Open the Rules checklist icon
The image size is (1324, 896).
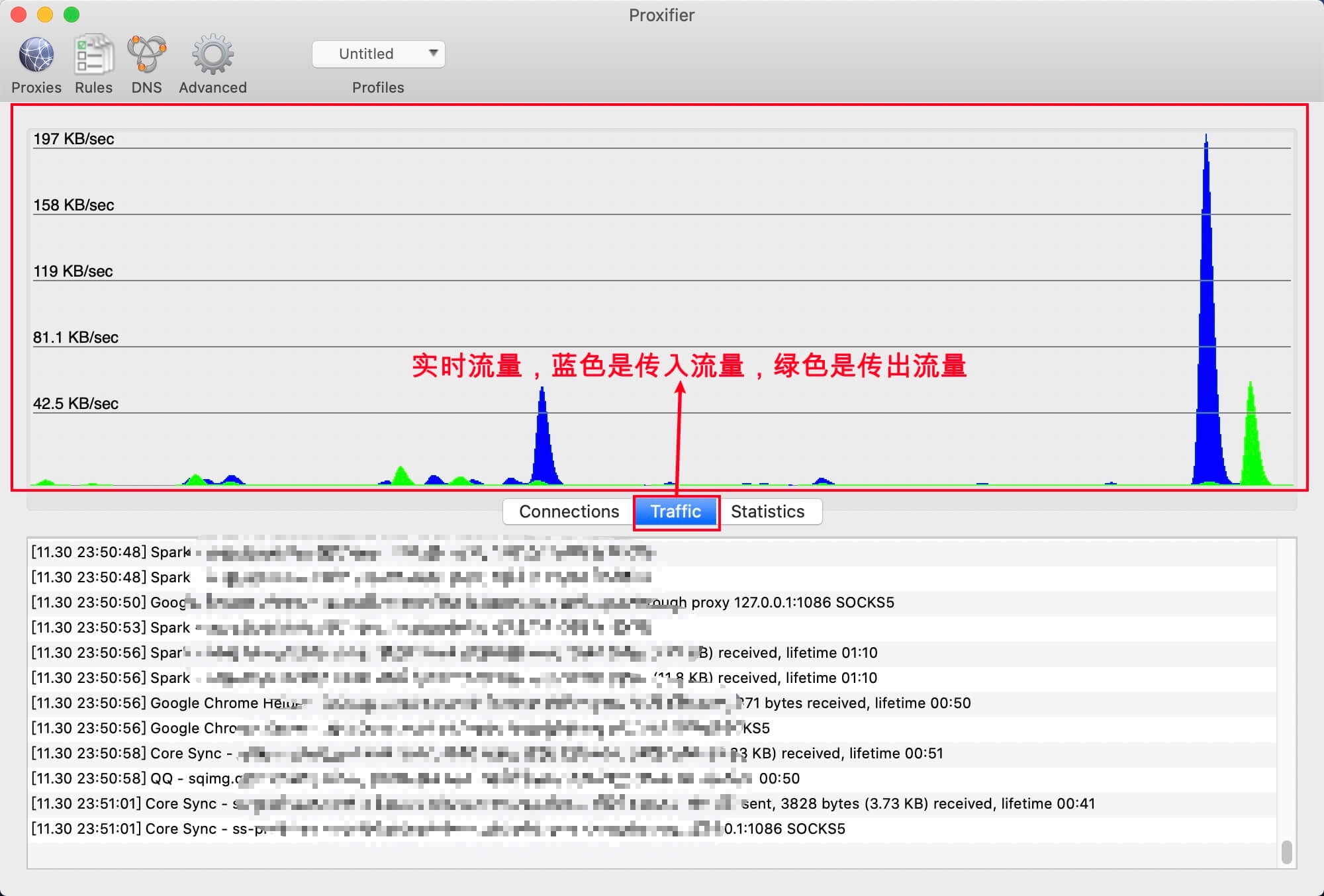click(x=93, y=55)
